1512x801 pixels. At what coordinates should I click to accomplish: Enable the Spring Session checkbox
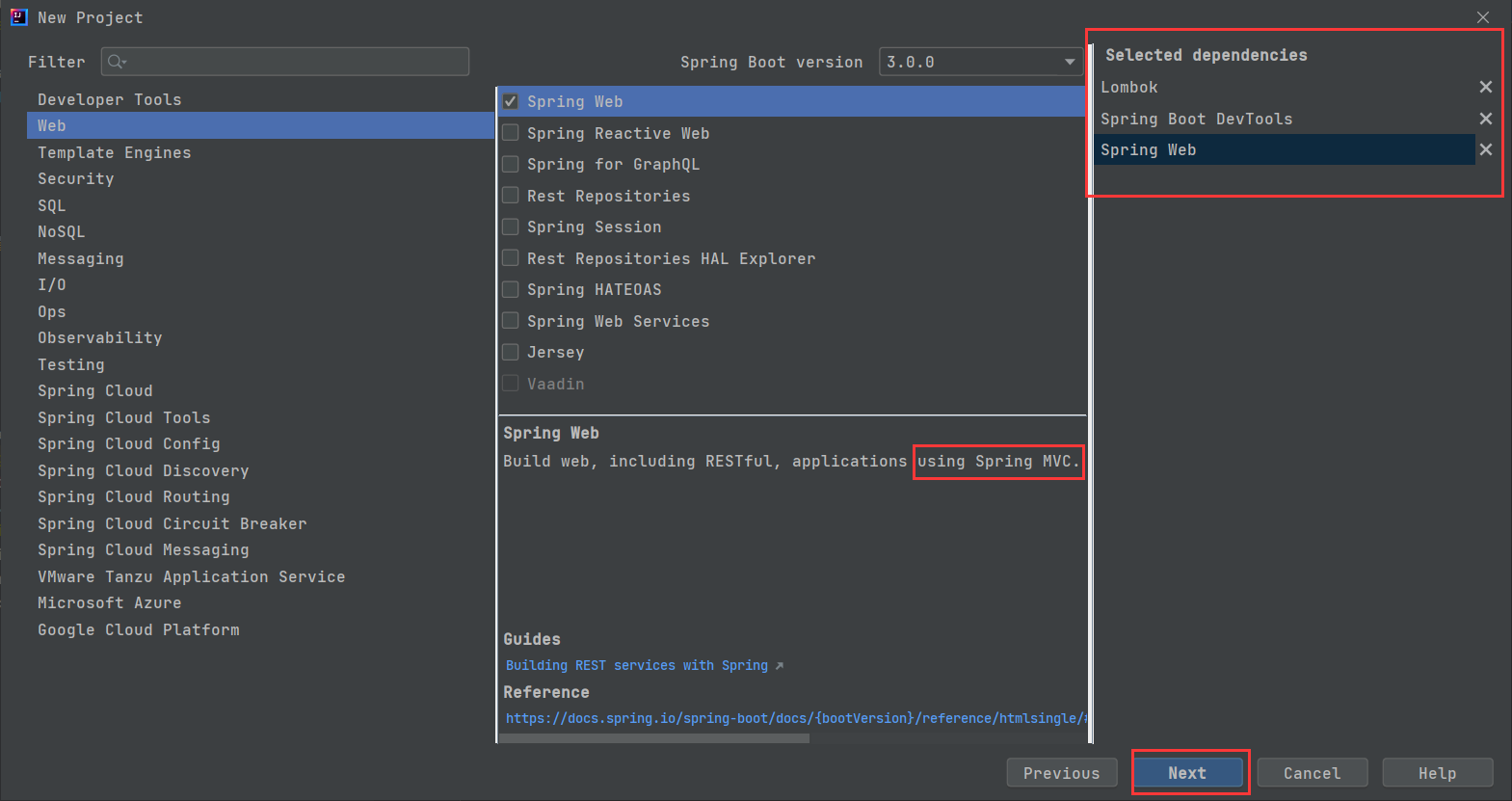coord(511,227)
